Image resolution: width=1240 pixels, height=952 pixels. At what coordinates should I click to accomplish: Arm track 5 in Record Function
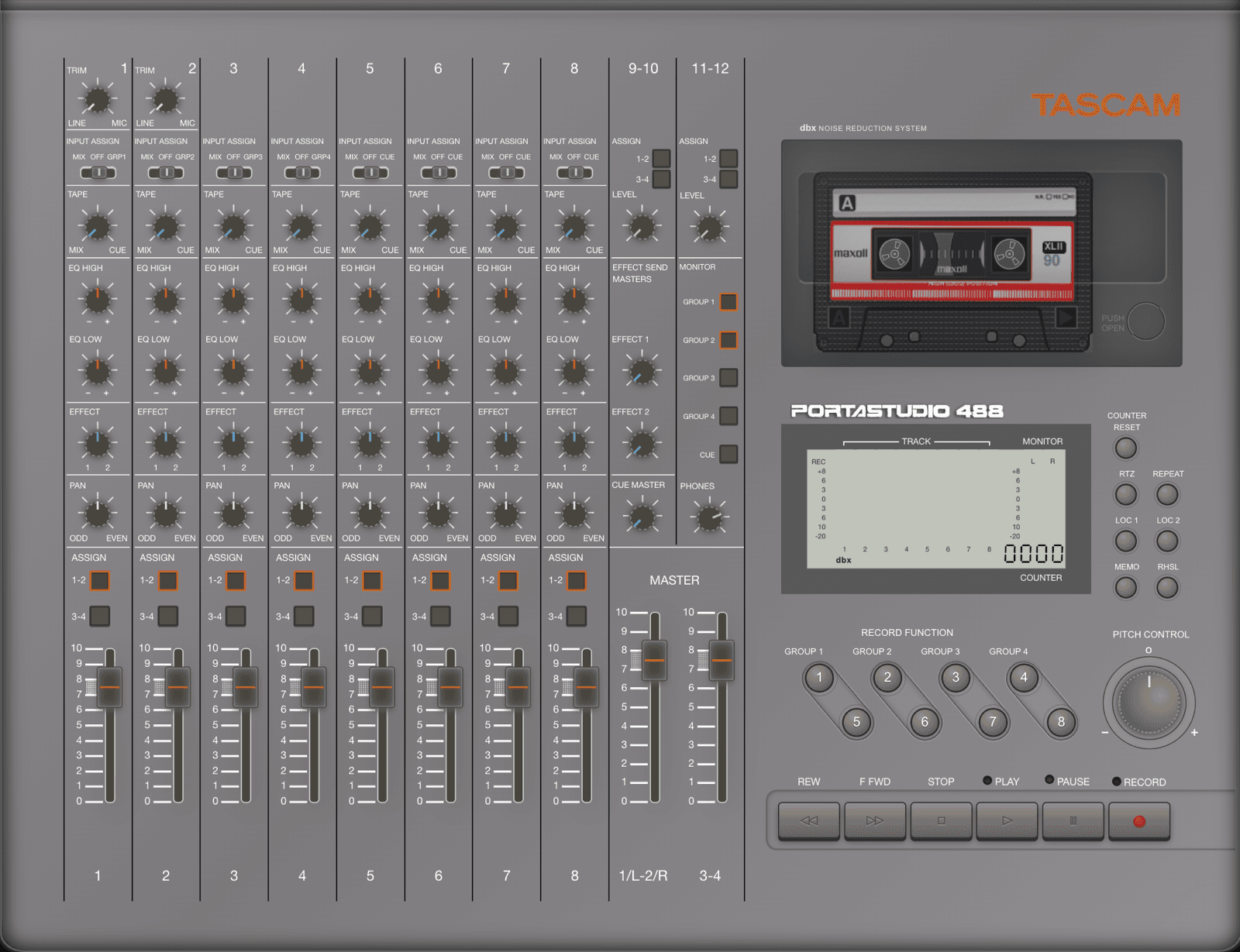click(x=856, y=722)
